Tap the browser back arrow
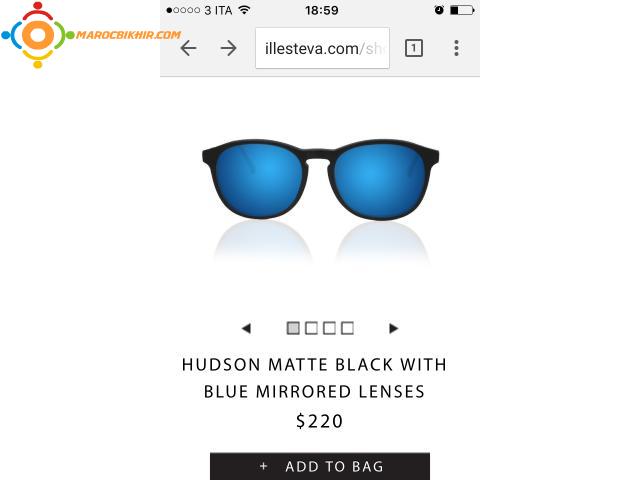This screenshot has height=480, width=640. 188,48
